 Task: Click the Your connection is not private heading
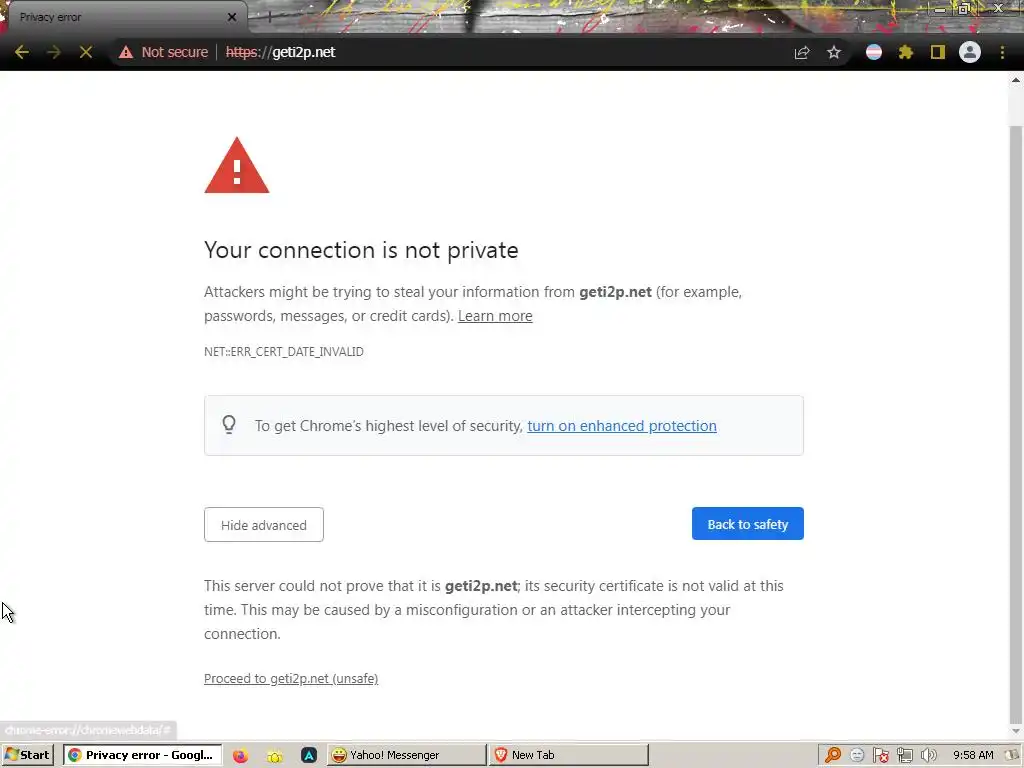click(361, 250)
